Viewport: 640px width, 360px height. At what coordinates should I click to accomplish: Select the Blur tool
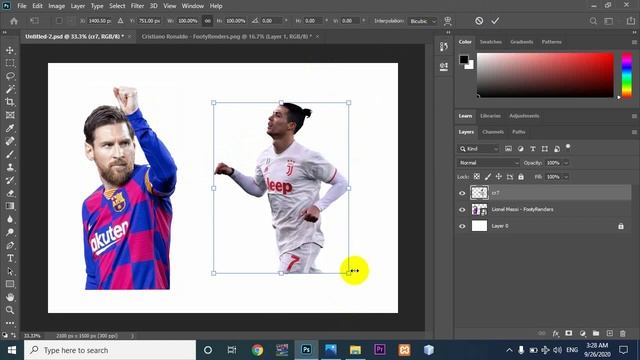[10, 219]
